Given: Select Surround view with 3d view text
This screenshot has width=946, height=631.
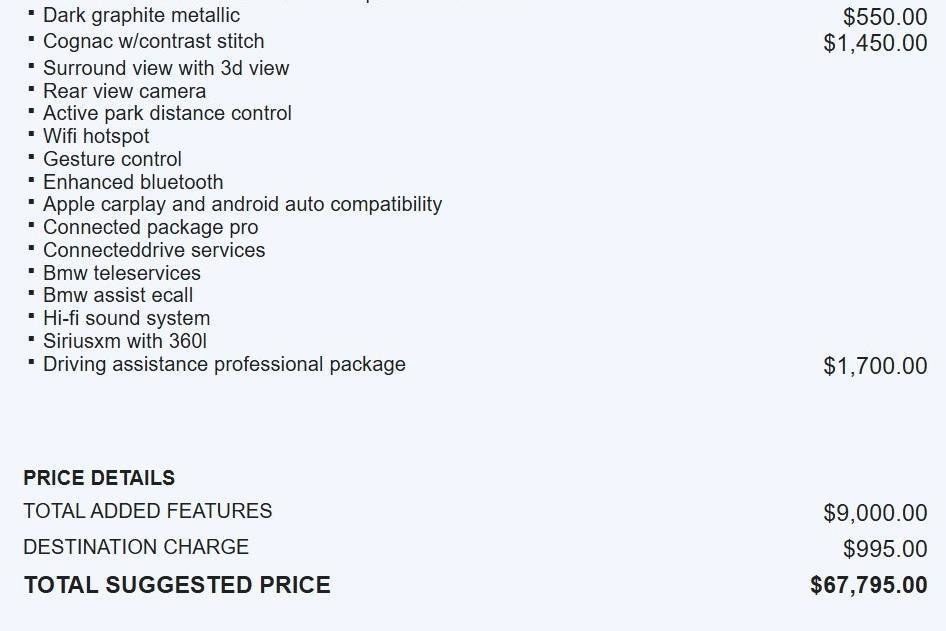Looking at the screenshot, I should pyautogui.click(x=166, y=69).
